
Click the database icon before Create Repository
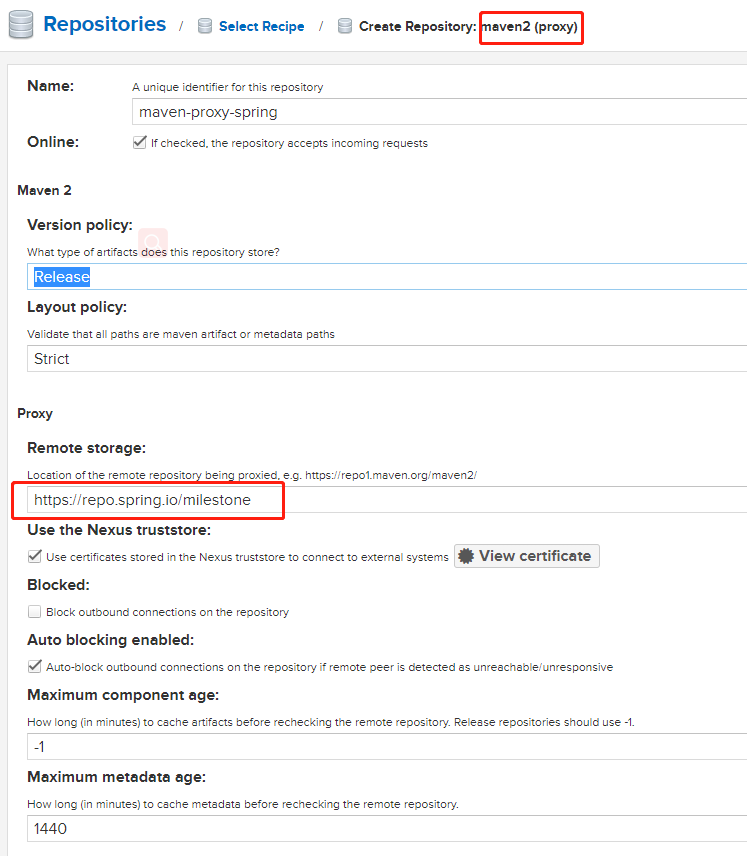(x=345, y=27)
